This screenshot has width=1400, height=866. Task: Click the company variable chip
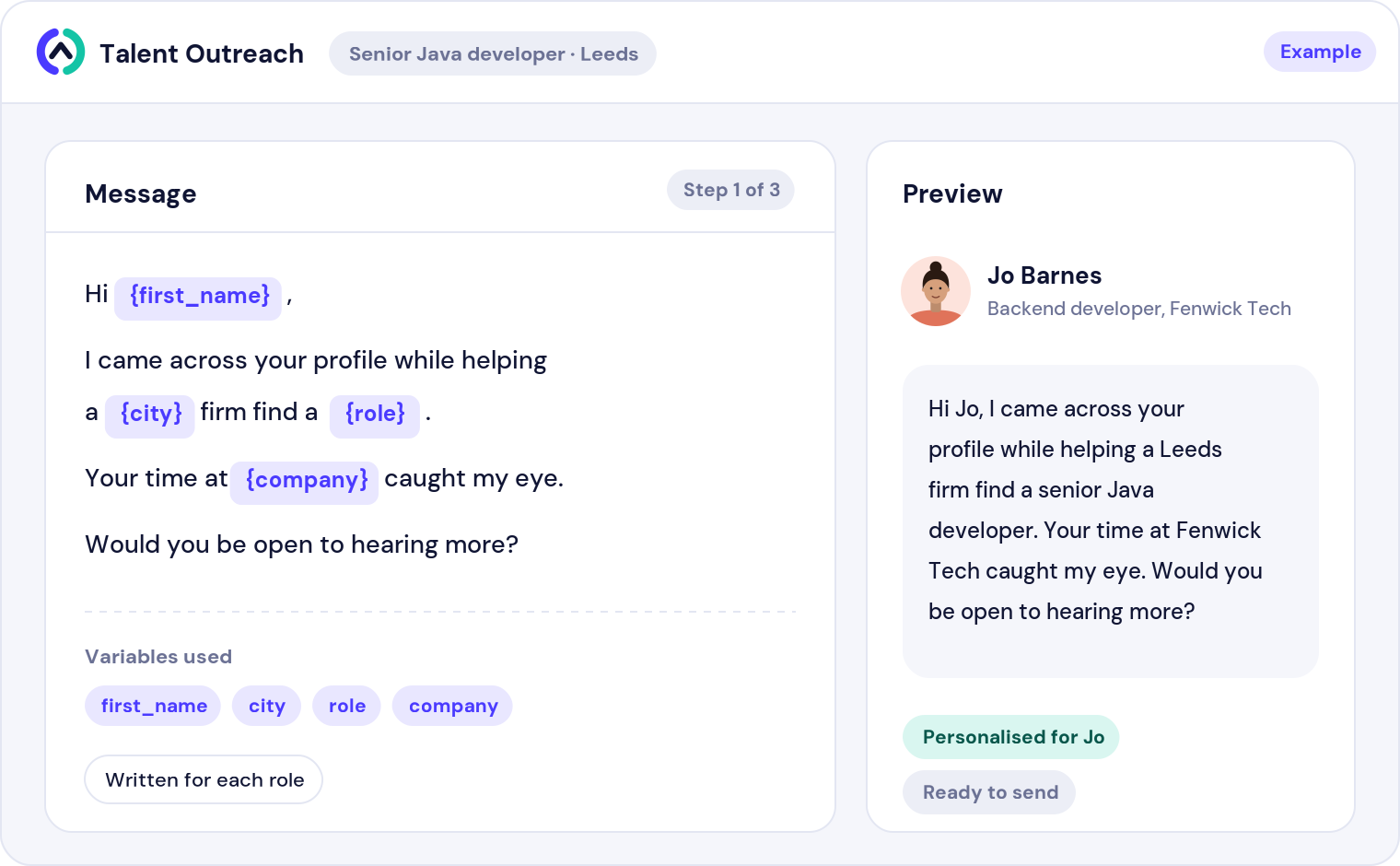tap(452, 706)
